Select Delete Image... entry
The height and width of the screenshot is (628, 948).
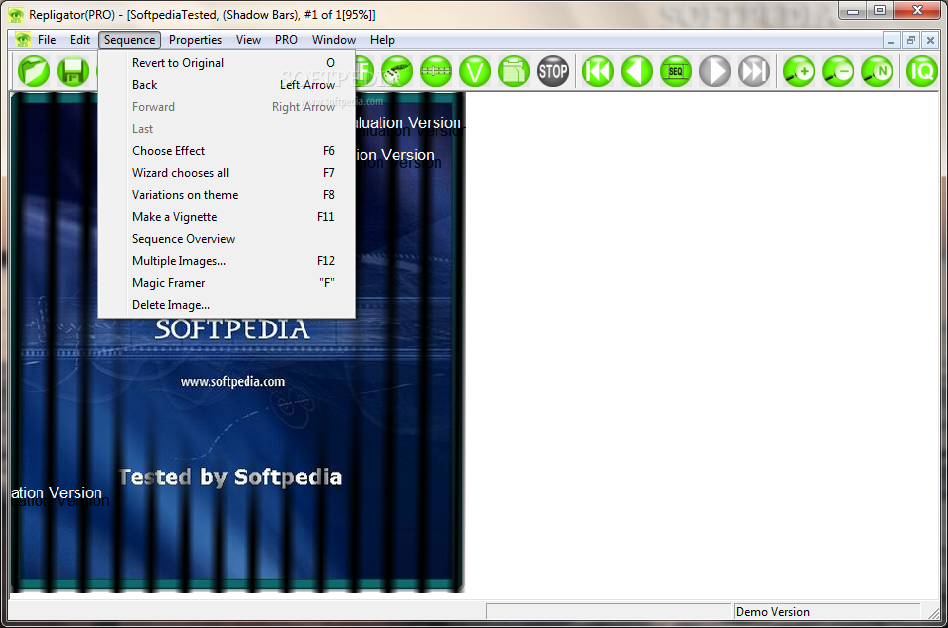227,305
